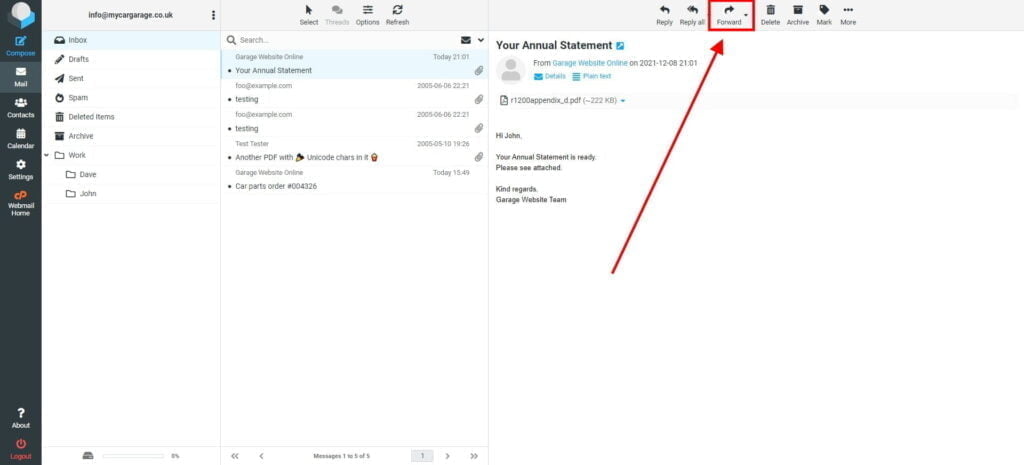Image resolution: width=1024 pixels, height=465 pixels.
Task: Switch to Mail in the sidebar
Action: point(20,77)
